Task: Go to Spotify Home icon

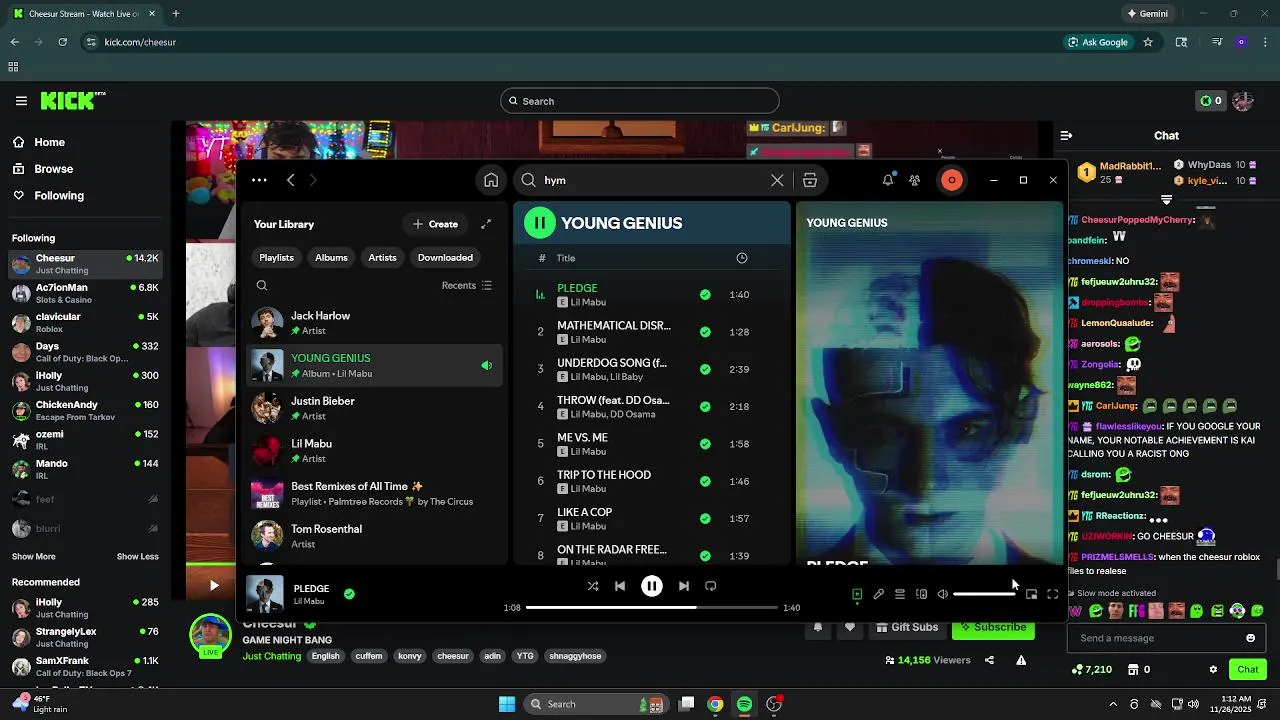Action: [491, 180]
